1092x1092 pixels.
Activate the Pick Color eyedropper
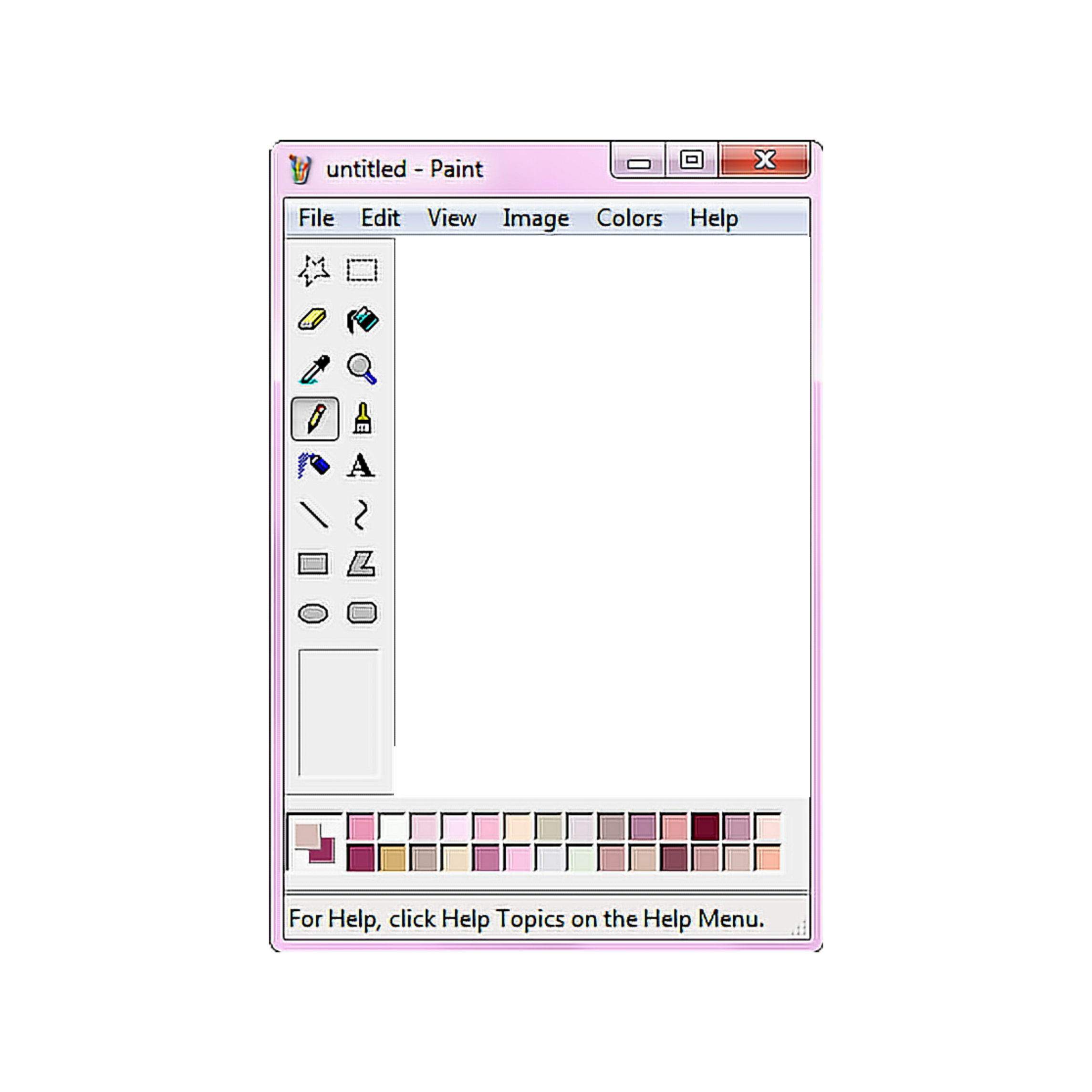[x=314, y=369]
